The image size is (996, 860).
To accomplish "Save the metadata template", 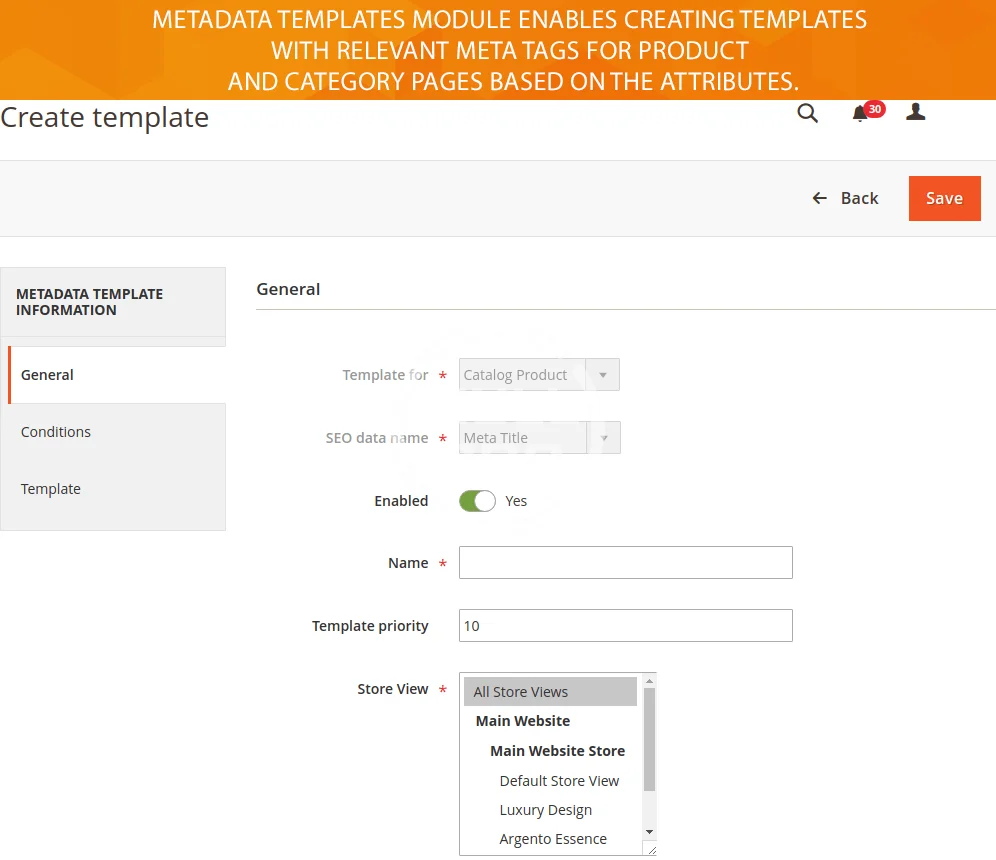I will click(944, 198).
